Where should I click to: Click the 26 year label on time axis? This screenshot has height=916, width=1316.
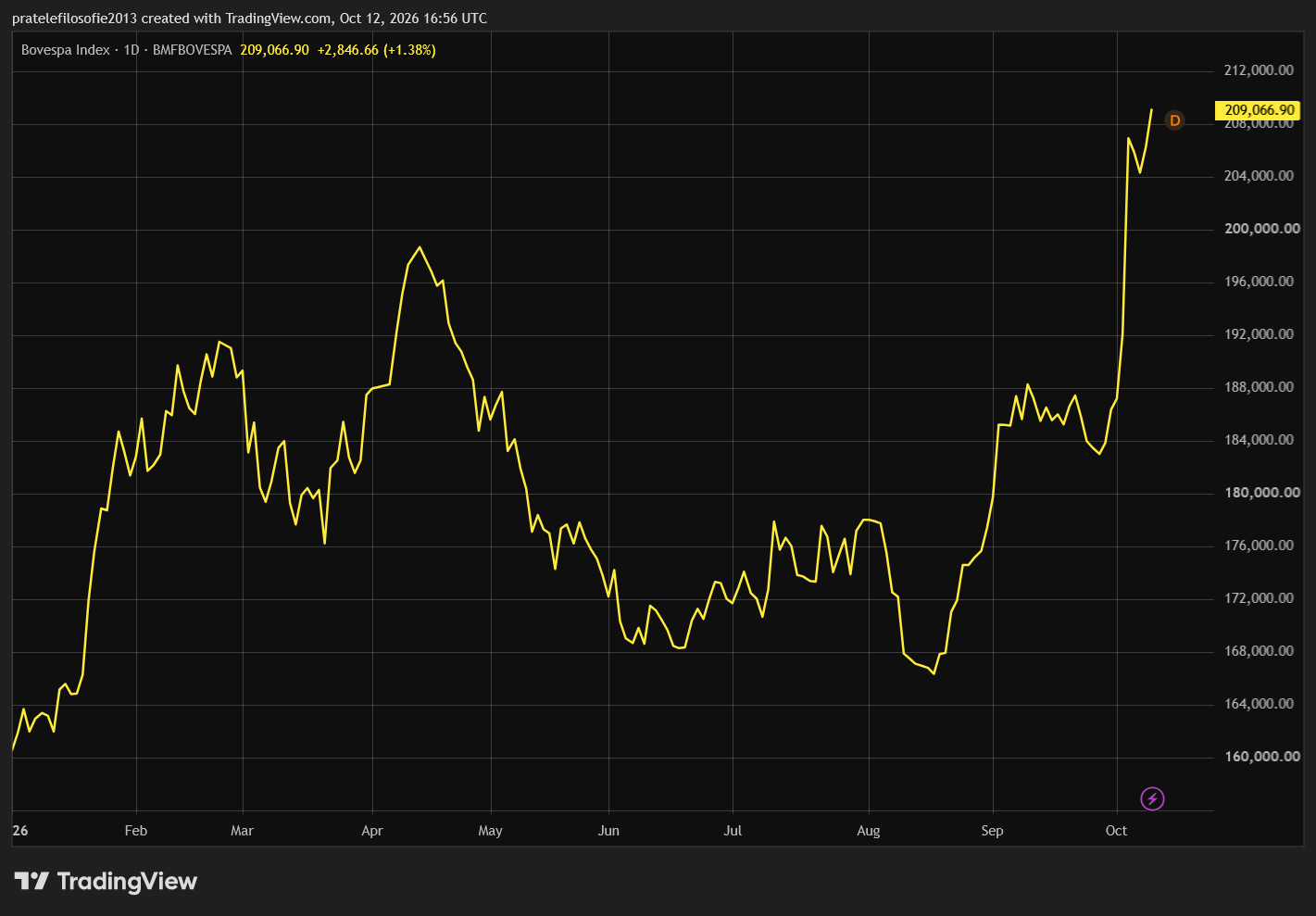click(x=20, y=831)
